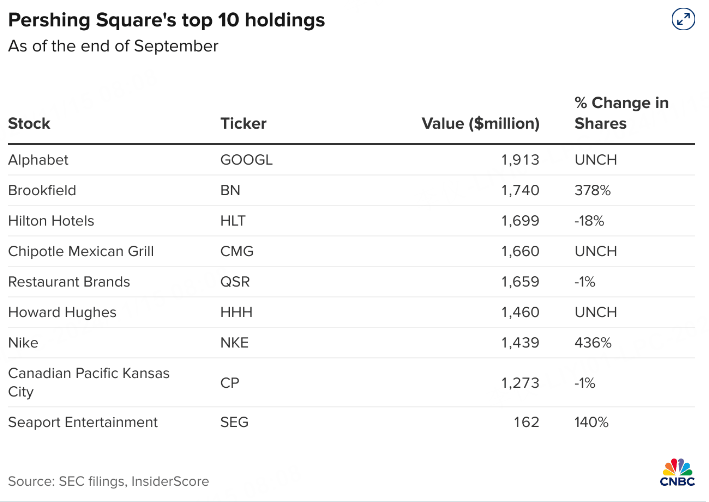Select the Hilton Hotels row
The height and width of the screenshot is (502, 709).
[52, 221]
